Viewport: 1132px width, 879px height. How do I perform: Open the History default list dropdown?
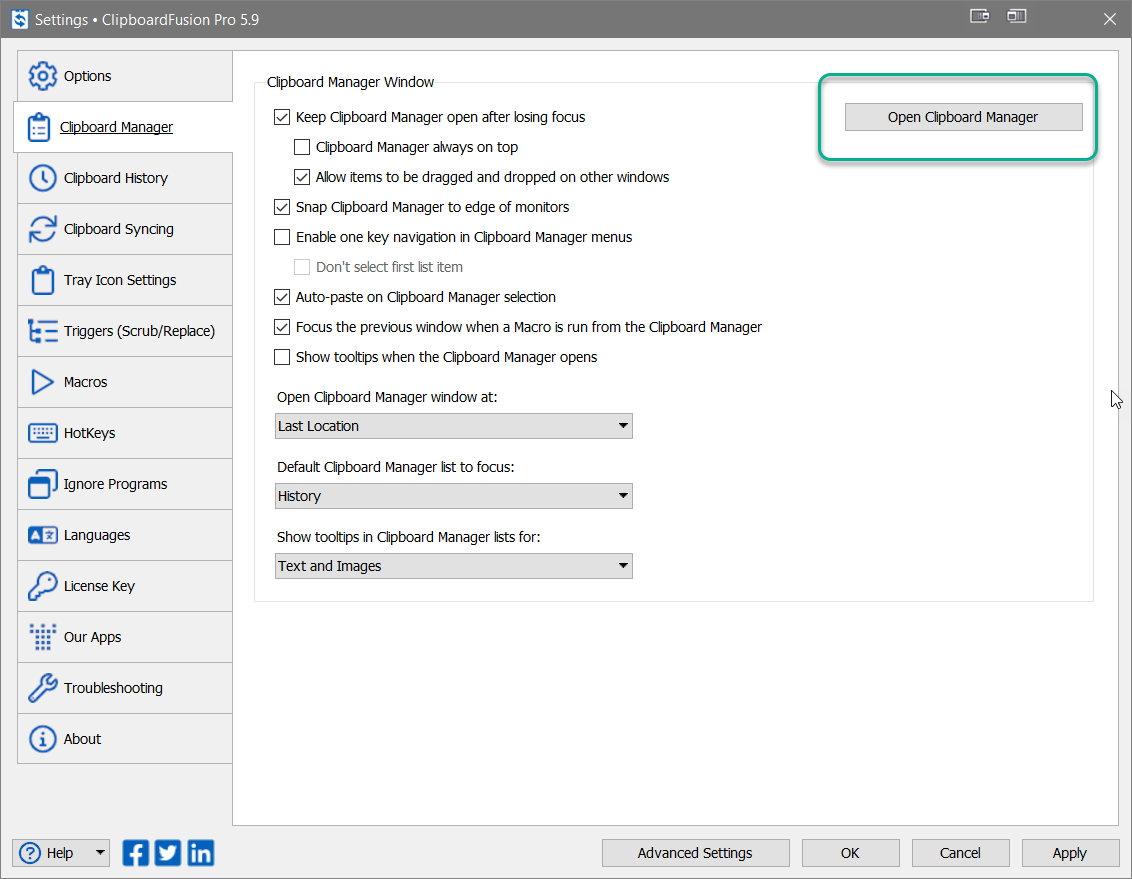coord(453,496)
